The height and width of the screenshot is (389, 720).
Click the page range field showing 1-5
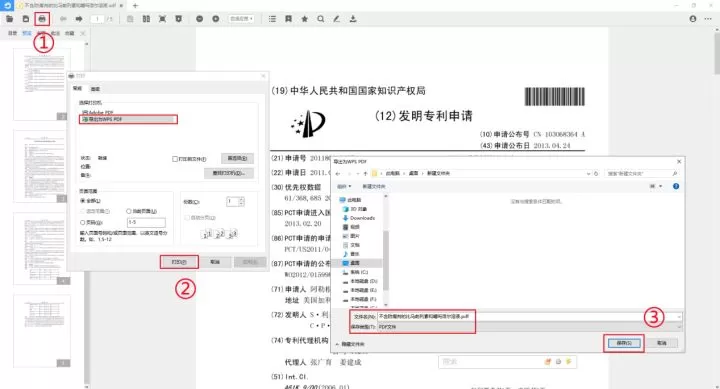(x=146, y=222)
